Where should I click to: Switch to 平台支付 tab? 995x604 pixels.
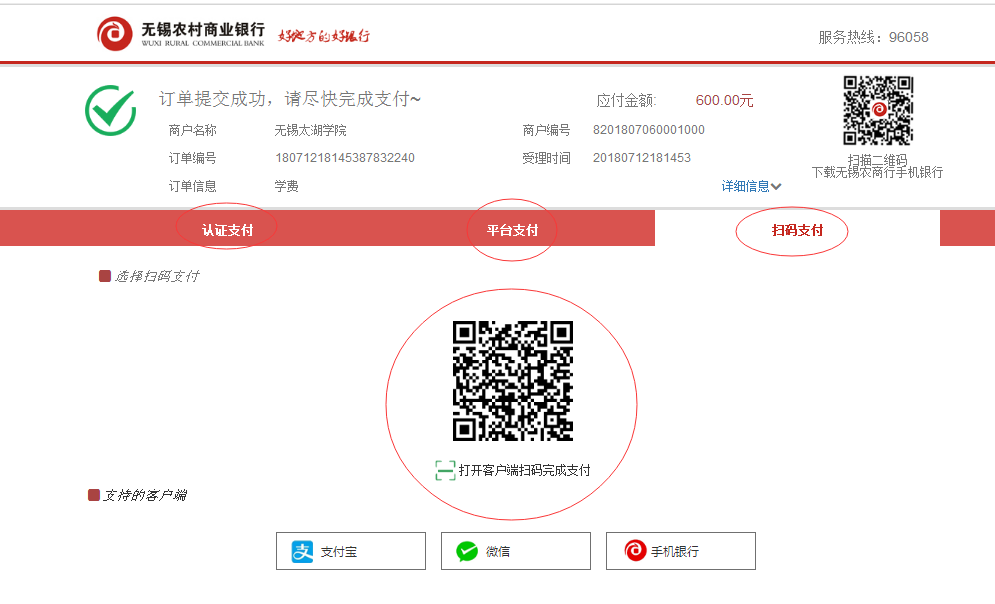512,230
